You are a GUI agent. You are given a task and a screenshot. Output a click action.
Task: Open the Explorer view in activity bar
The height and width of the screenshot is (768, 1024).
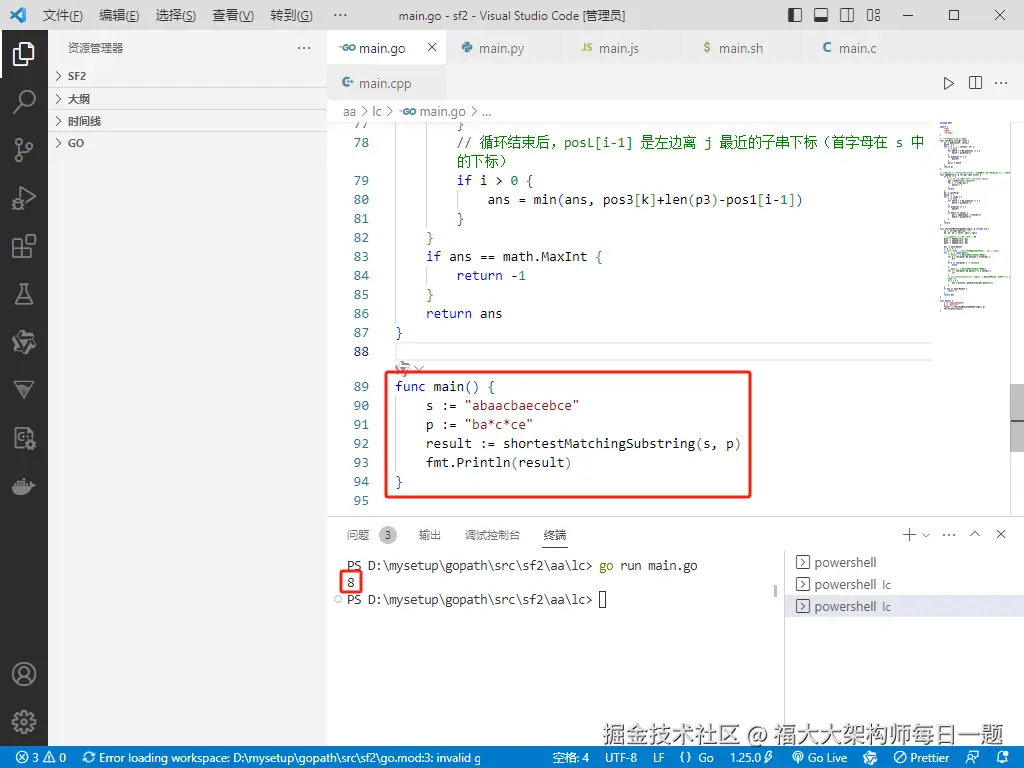click(24, 54)
